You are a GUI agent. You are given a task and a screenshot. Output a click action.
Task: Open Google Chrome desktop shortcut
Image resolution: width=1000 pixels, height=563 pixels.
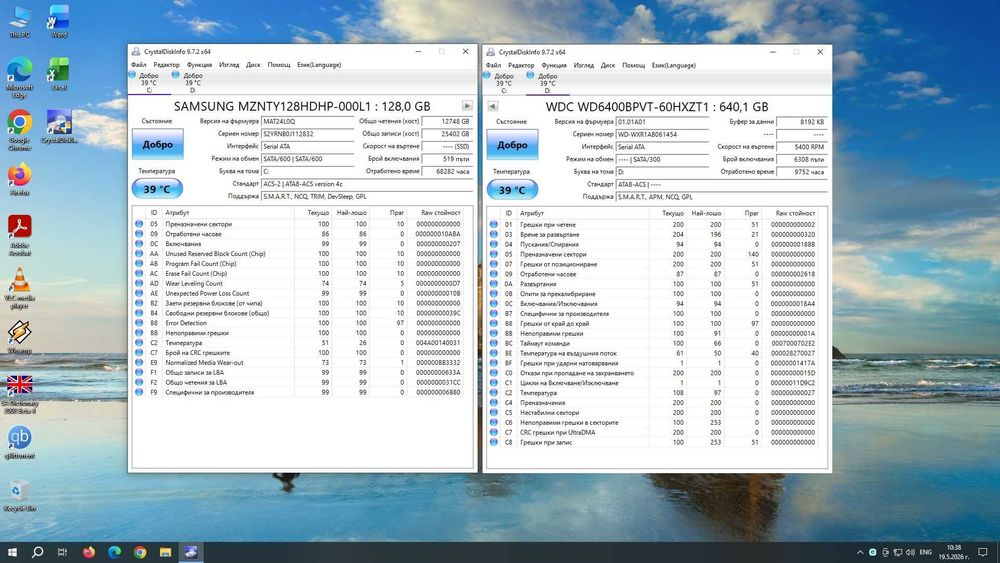point(19,130)
